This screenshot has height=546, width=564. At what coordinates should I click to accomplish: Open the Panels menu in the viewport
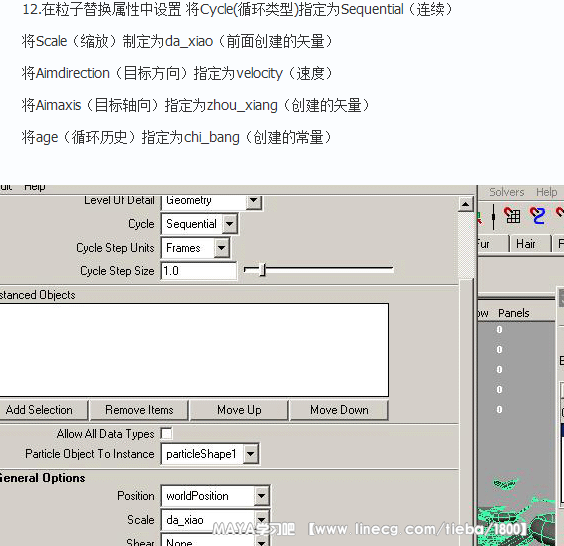(514, 313)
